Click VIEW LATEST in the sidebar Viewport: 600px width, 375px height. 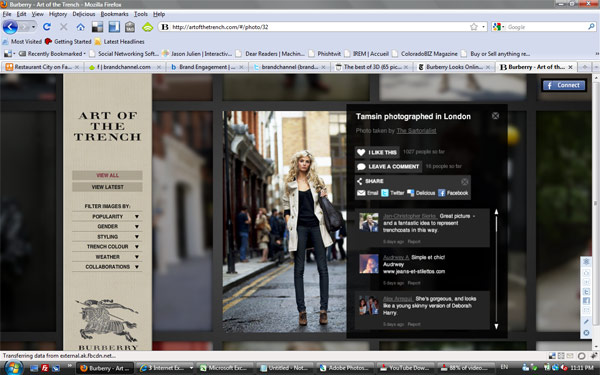click(107, 187)
